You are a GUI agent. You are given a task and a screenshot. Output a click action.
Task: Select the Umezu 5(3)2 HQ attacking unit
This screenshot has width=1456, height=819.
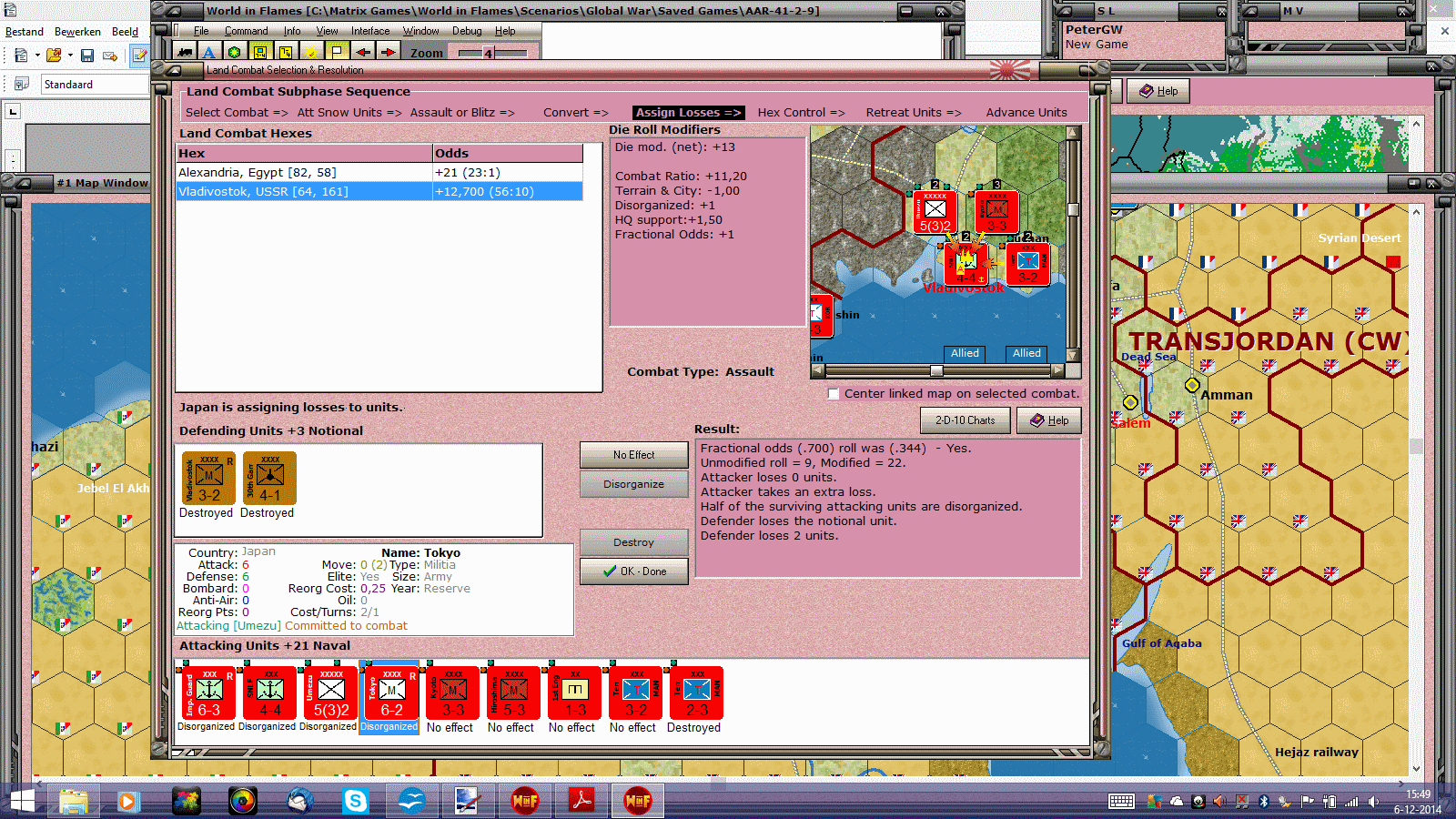click(330, 693)
